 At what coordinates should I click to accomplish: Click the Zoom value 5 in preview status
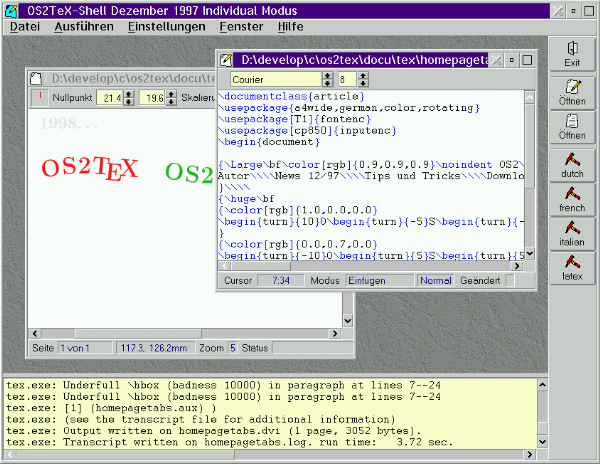[233, 348]
